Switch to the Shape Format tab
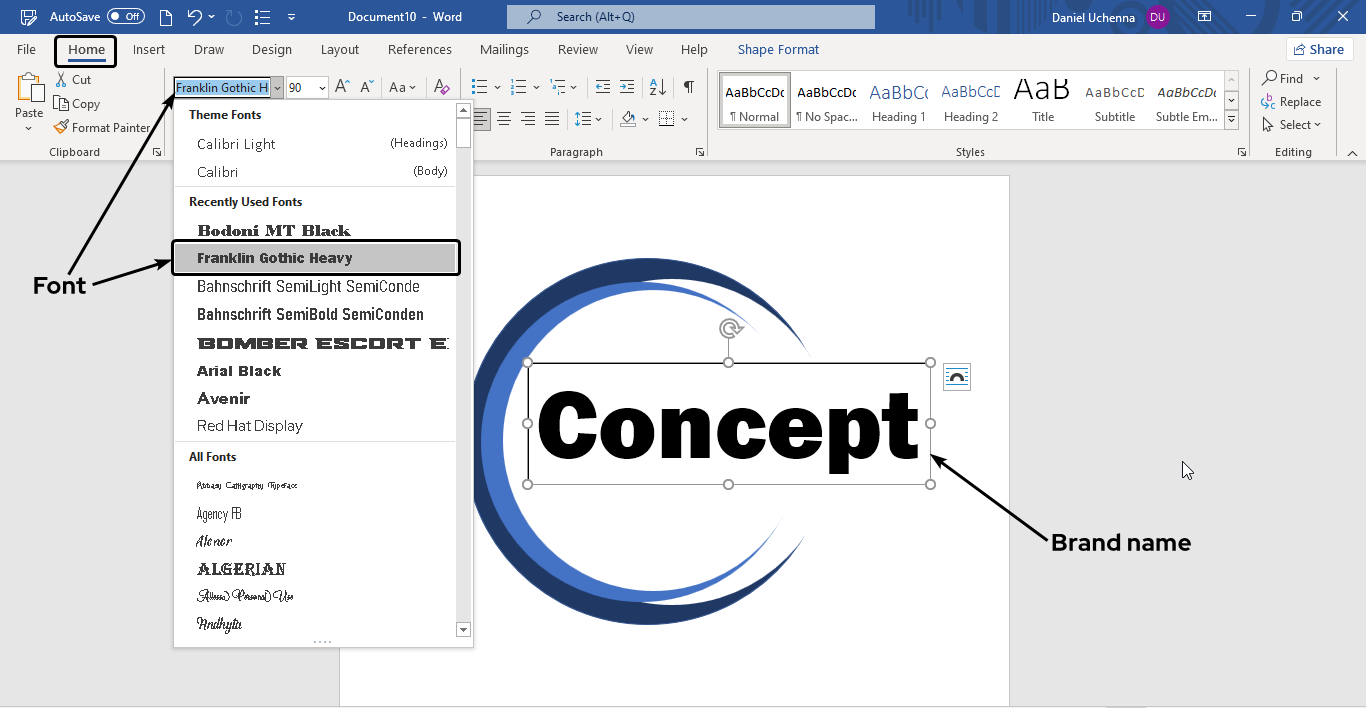 click(x=778, y=50)
